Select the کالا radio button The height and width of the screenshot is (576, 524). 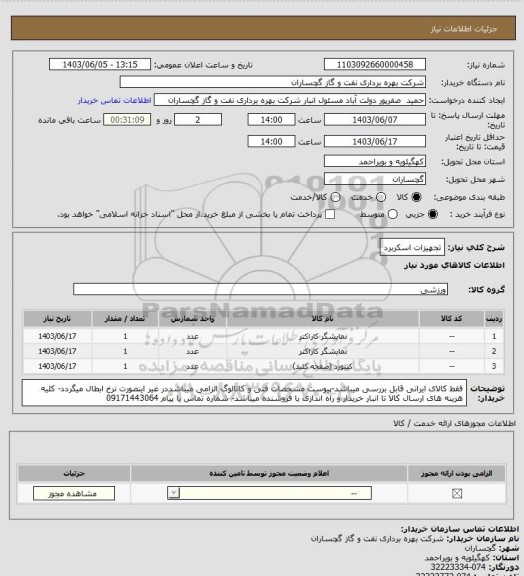416,197
